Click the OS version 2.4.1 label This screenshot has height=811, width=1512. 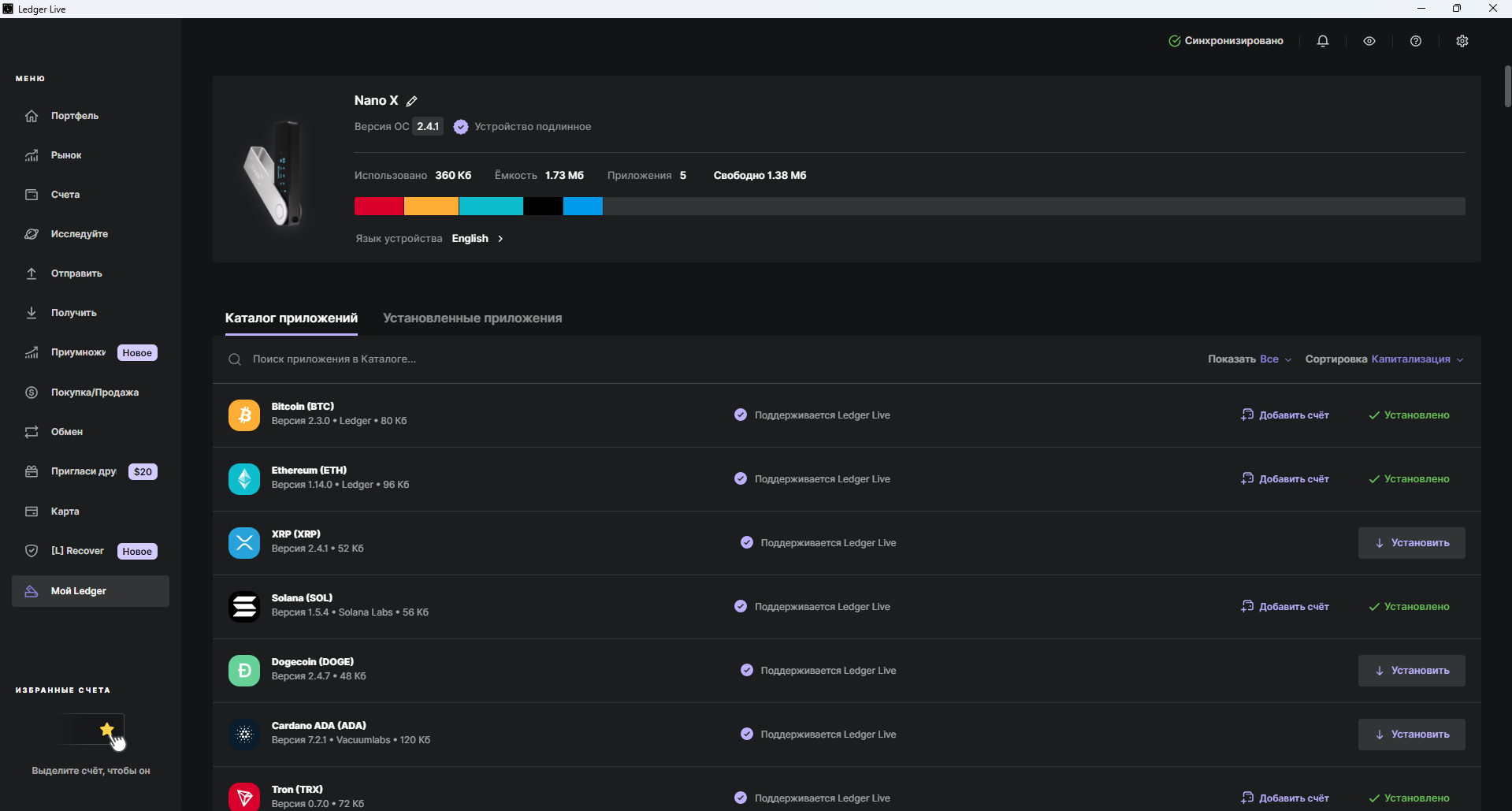point(428,127)
